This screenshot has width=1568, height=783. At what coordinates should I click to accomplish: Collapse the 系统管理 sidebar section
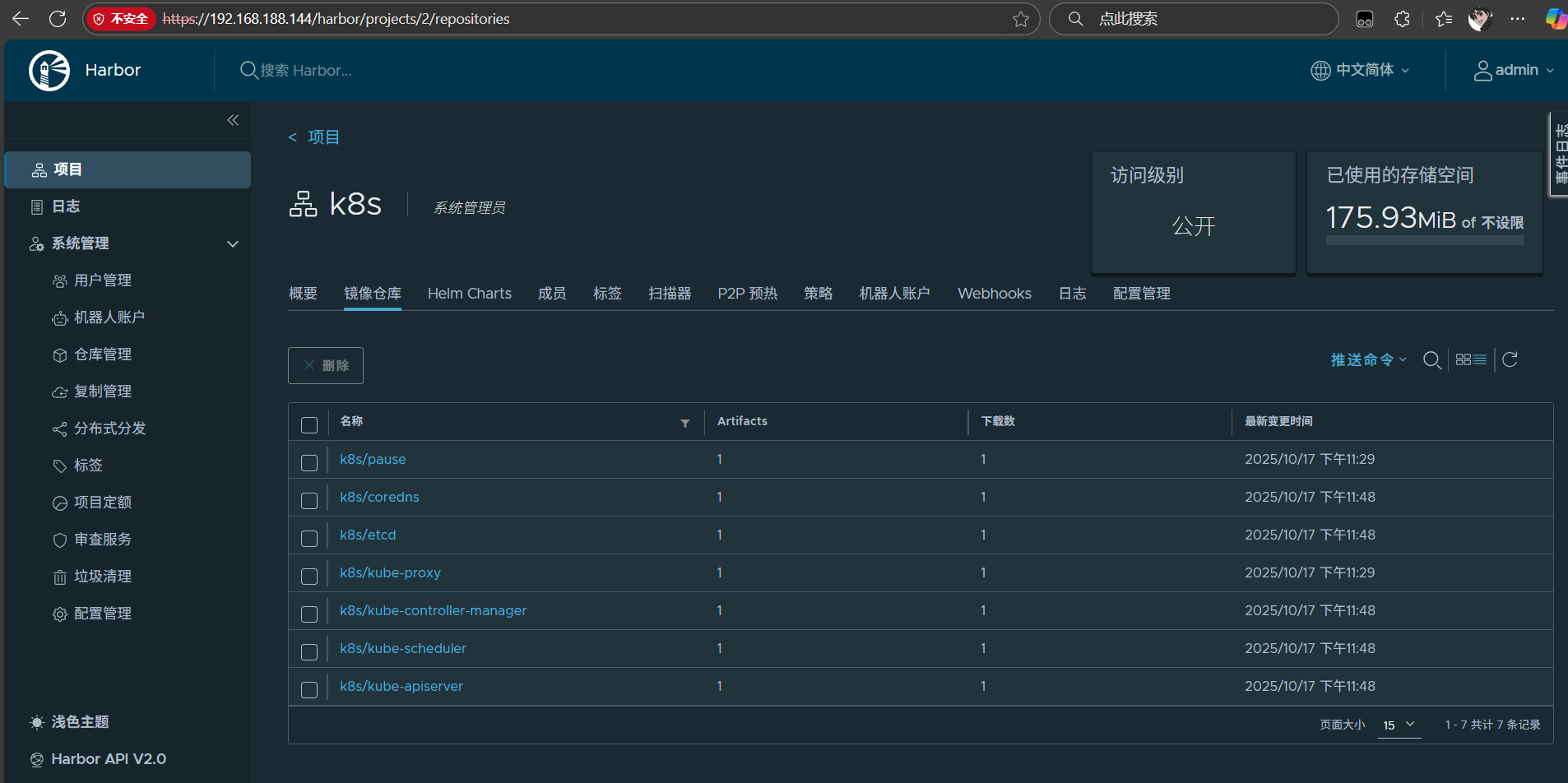point(233,243)
